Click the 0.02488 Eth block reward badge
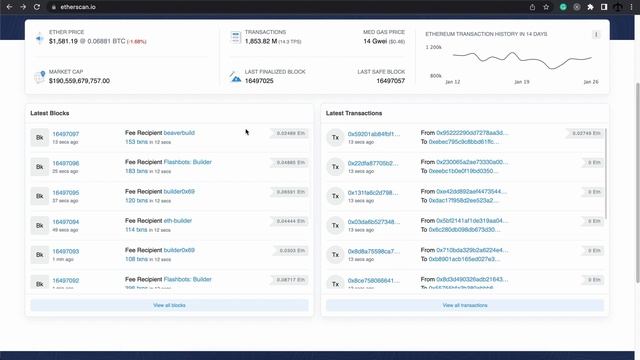This screenshot has width=640, height=360. point(290,133)
